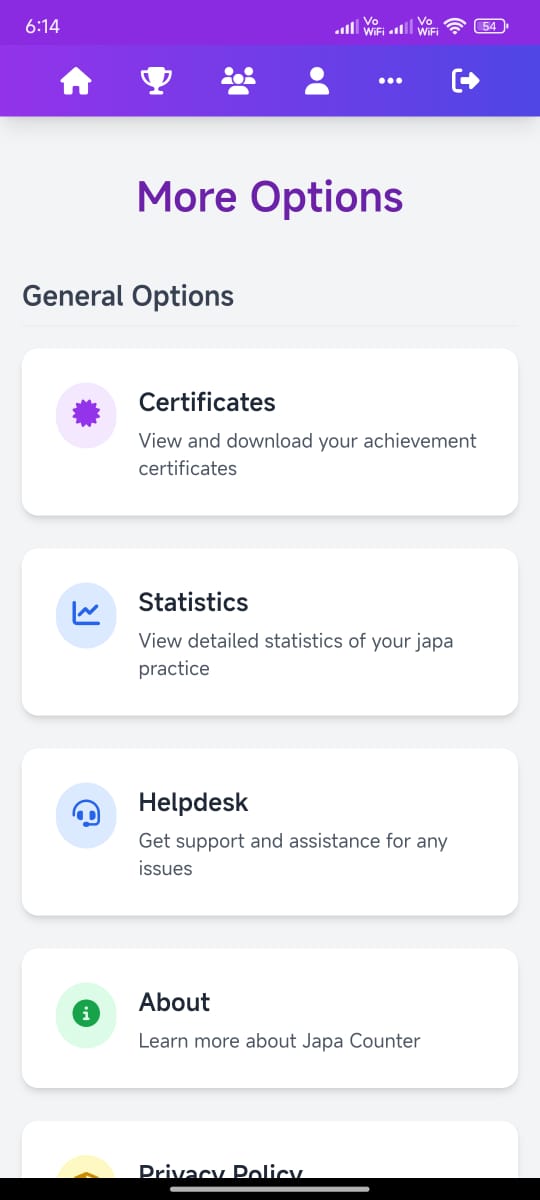Tap the three-dots more icon
540x1200 pixels.
coord(391,81)
